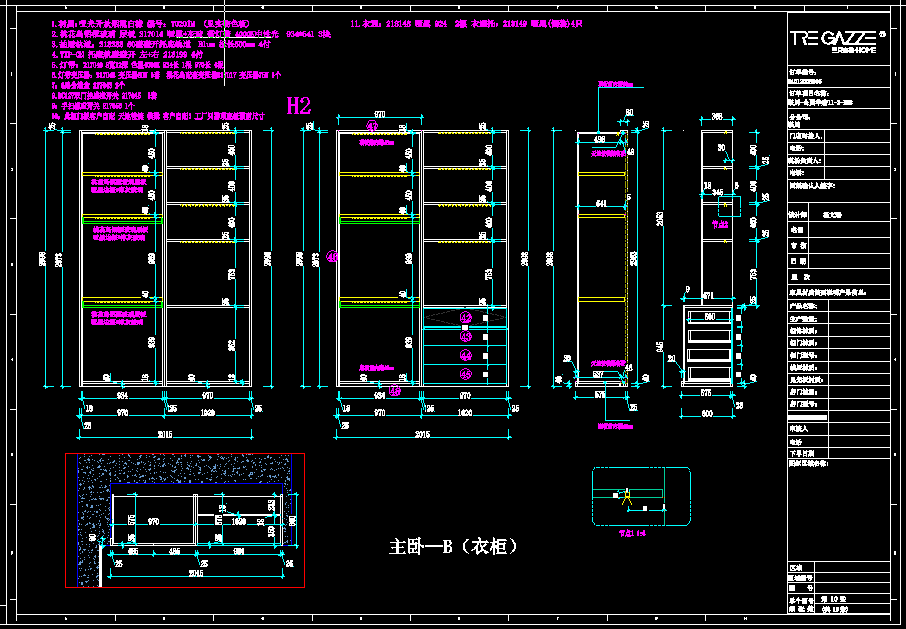Click the rounded dashed node detail frame
Screen dimensions: 906x629
(641, 497)
